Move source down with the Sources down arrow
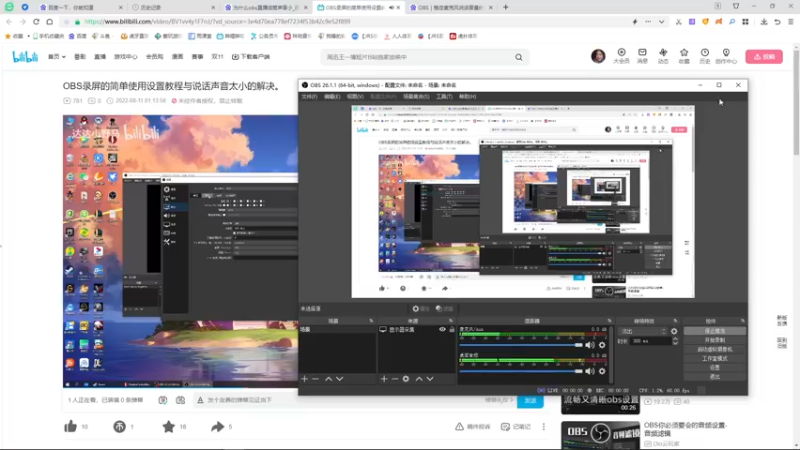Image resolution: width=800 pixels, height=450 pixels. [430, 379]
